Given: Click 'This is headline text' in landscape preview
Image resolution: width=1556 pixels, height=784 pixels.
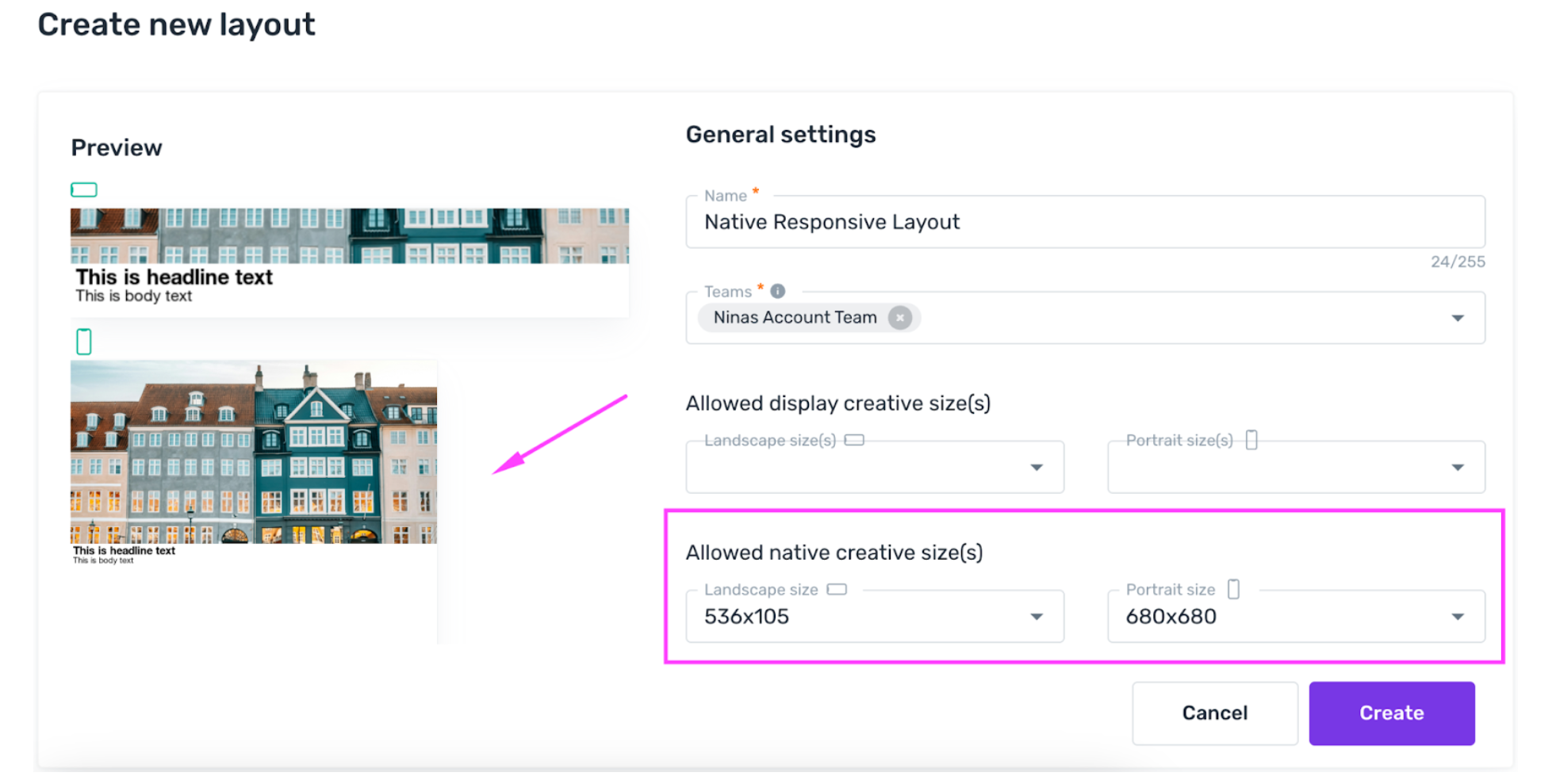Looking at the screenshot, I should tap(174, 277).
